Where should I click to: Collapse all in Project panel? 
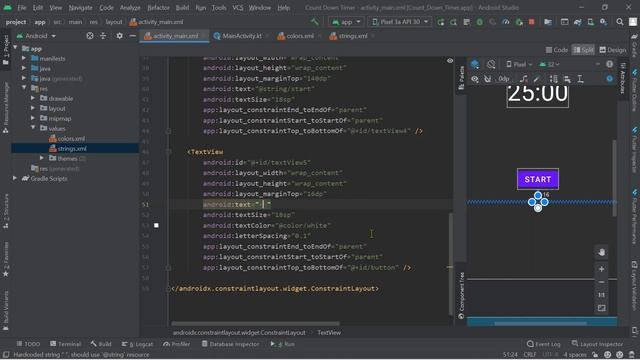click(103, 36)
